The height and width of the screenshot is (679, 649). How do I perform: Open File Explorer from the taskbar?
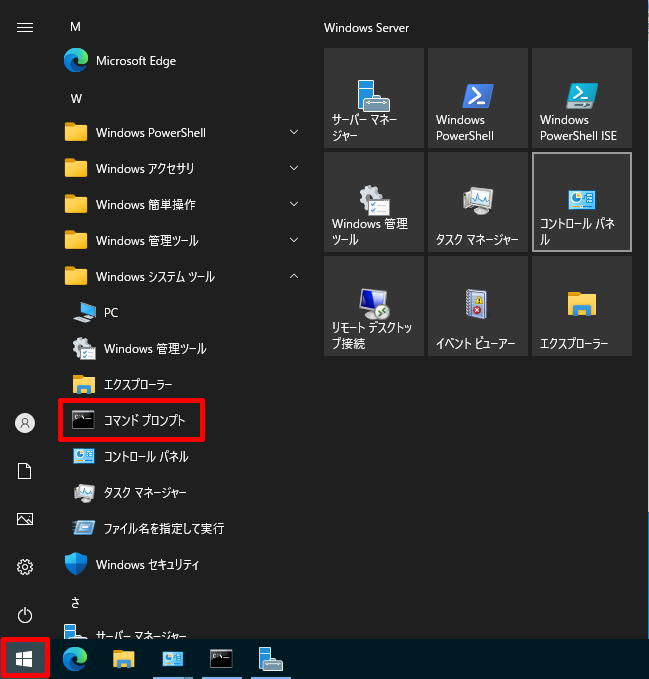click(x=124, y=659)
